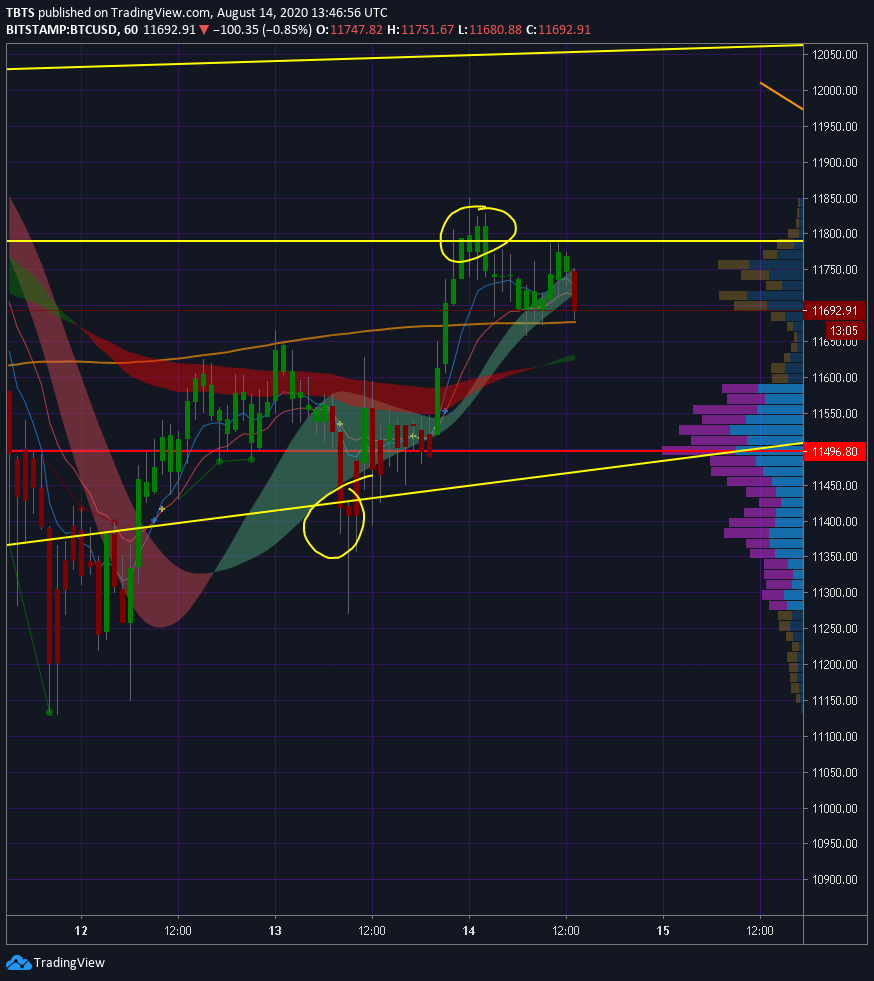Click date label 14 on time axis
The height and width of the screenshot is (981, 874).
coord(469,930)
